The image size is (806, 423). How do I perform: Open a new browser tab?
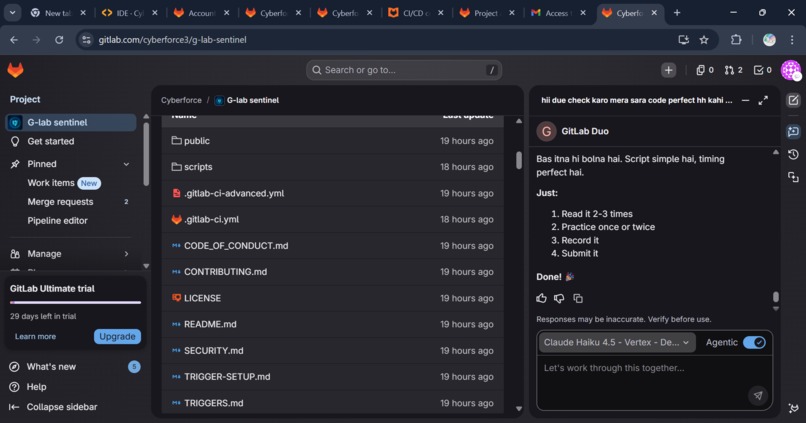tap(677, 13)
